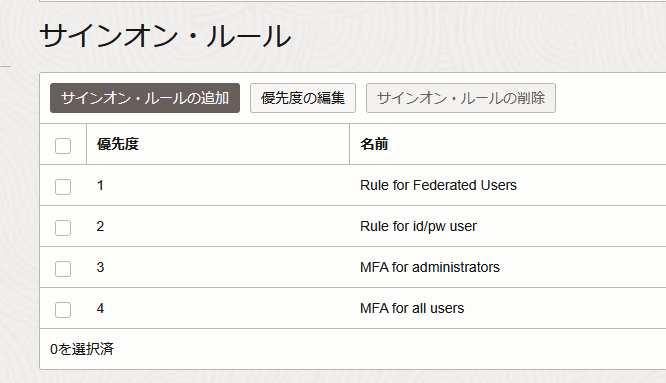Open the Rule for Federated Users rule
The image size is (666, 383).
point(438,185)
